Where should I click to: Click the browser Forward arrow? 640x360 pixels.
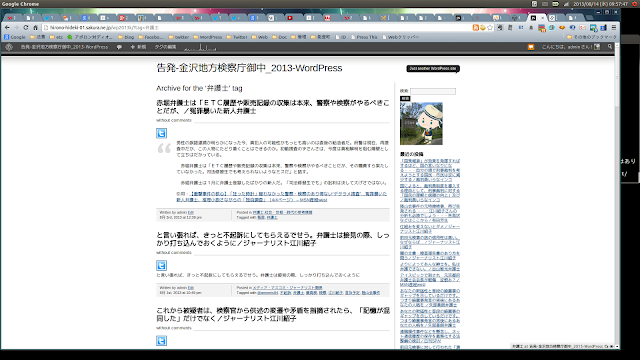[x=16, y=27]
